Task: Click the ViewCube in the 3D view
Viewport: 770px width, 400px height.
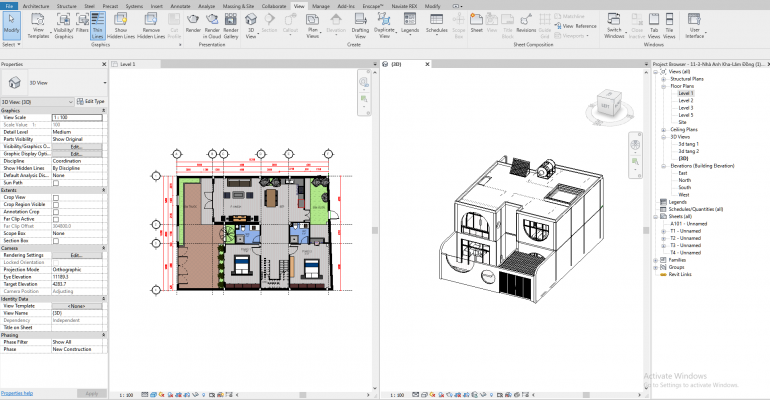Action: [x=609, y=104]
